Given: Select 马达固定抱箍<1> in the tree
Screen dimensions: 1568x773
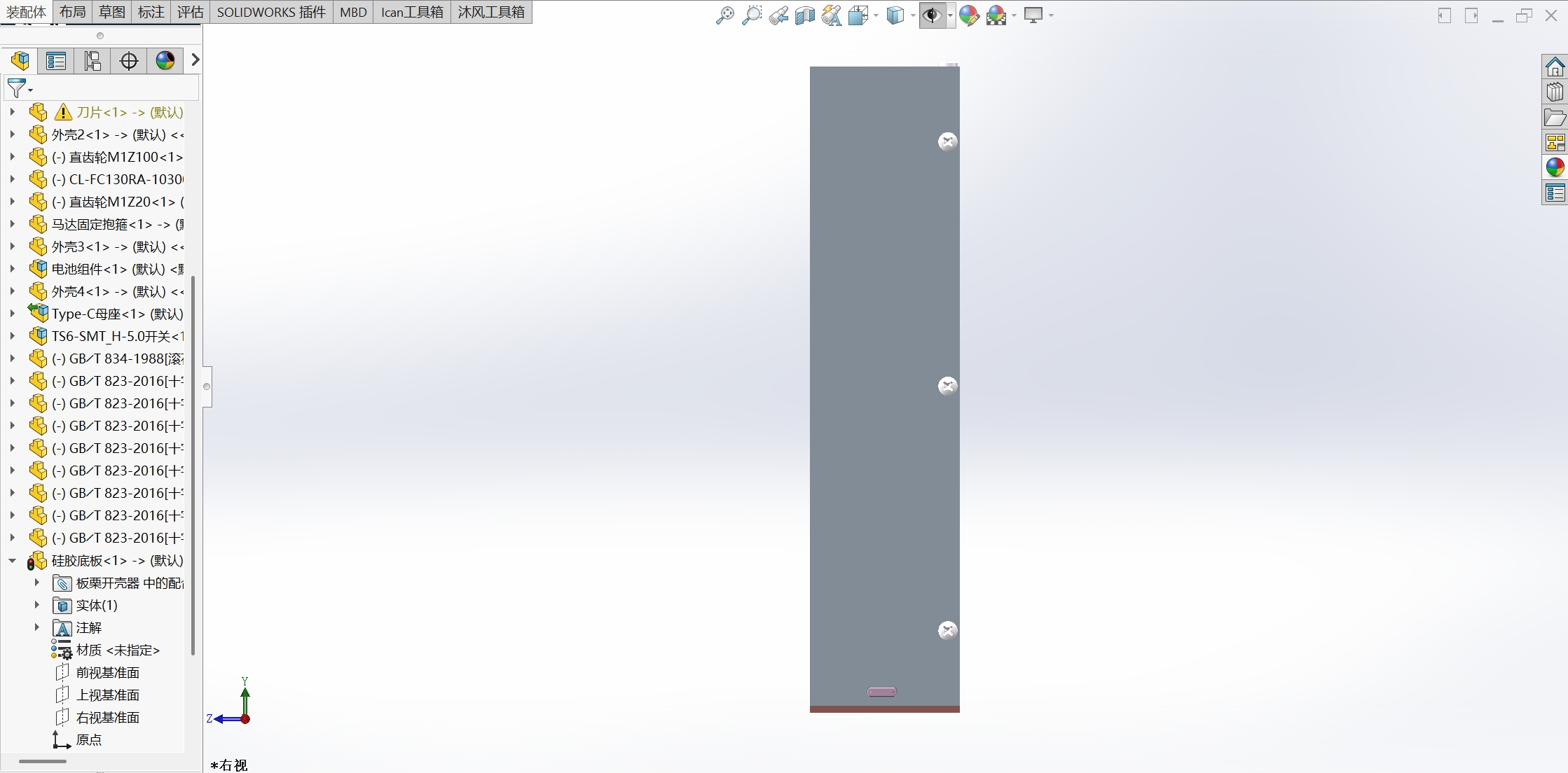Looking at the screenshot, I should point(106,224).
